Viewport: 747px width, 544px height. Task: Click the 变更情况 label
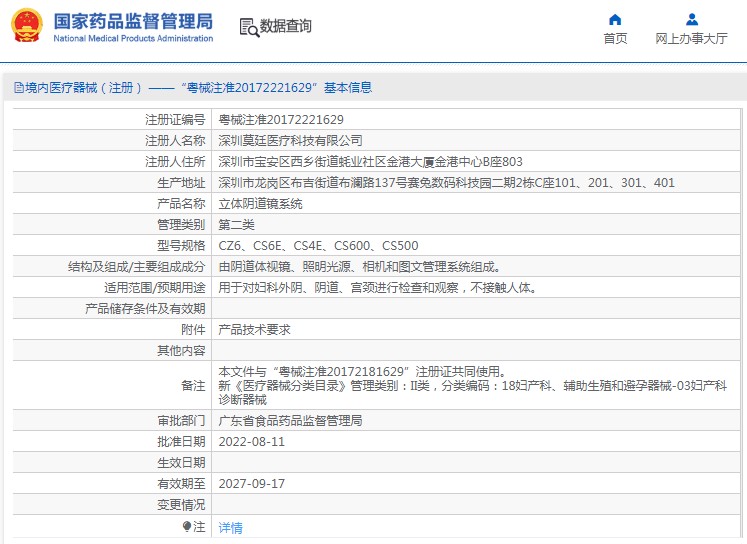(181, 504)
